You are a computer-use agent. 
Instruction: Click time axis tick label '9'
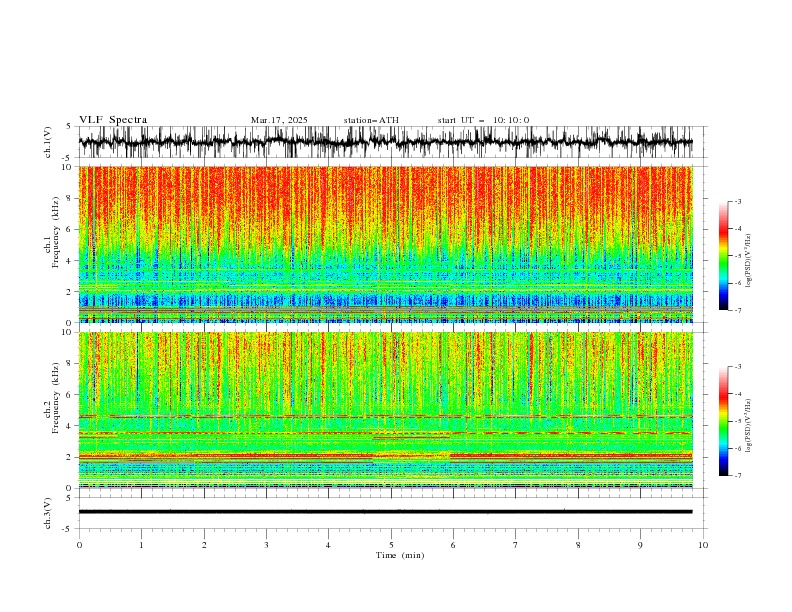point(640,545)
